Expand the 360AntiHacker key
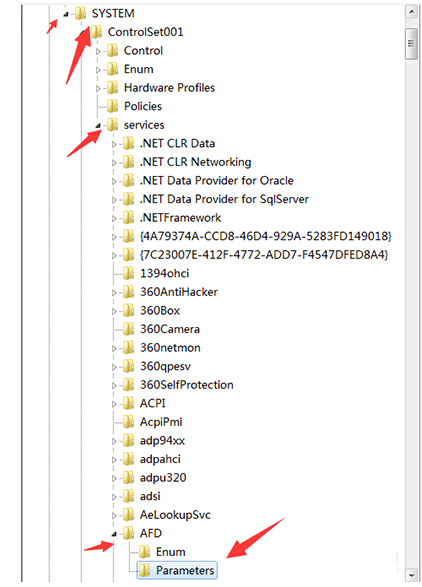The image size is (422, 587). pos(114,293)
